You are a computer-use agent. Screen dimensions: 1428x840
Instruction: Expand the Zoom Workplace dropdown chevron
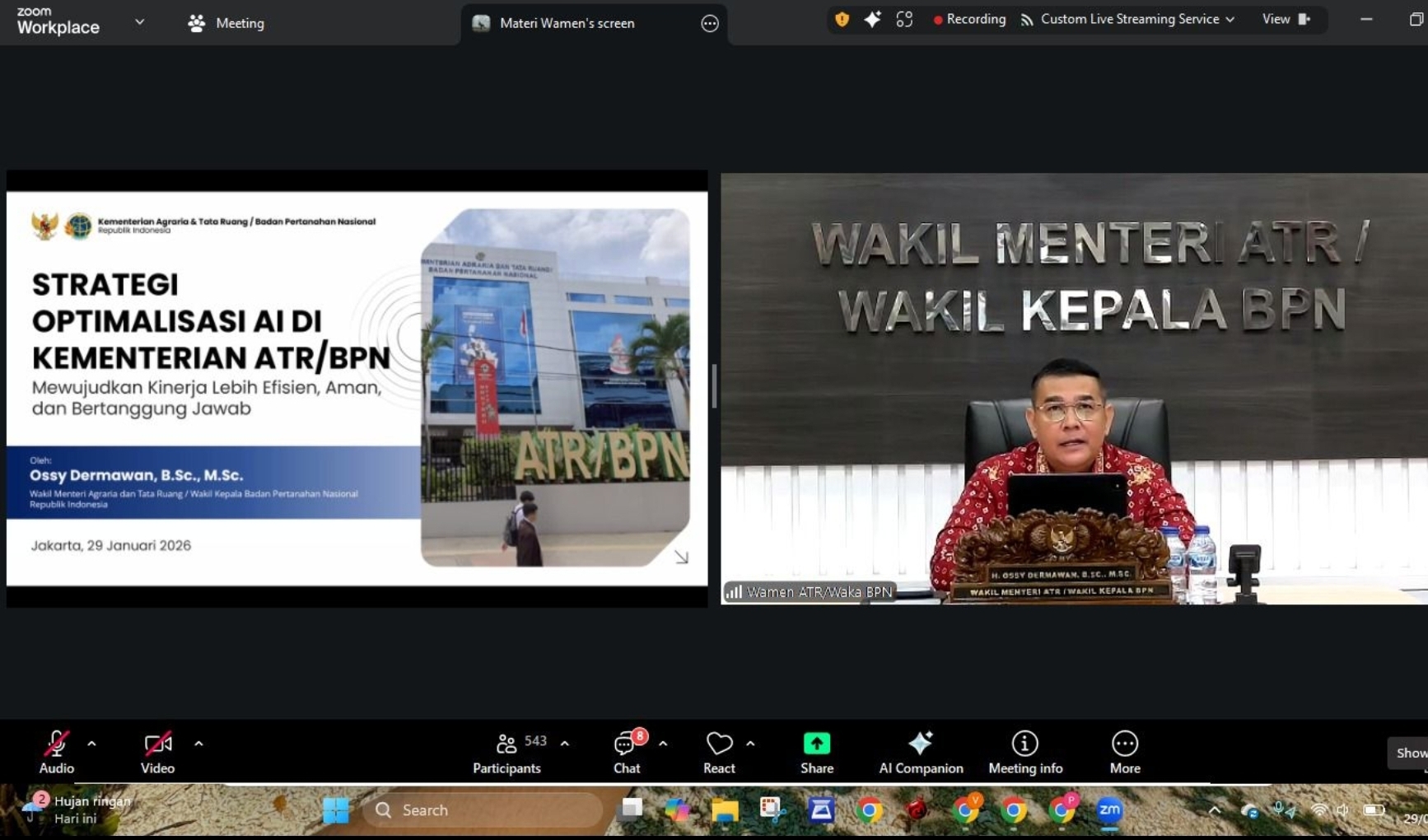pos(139,22)
